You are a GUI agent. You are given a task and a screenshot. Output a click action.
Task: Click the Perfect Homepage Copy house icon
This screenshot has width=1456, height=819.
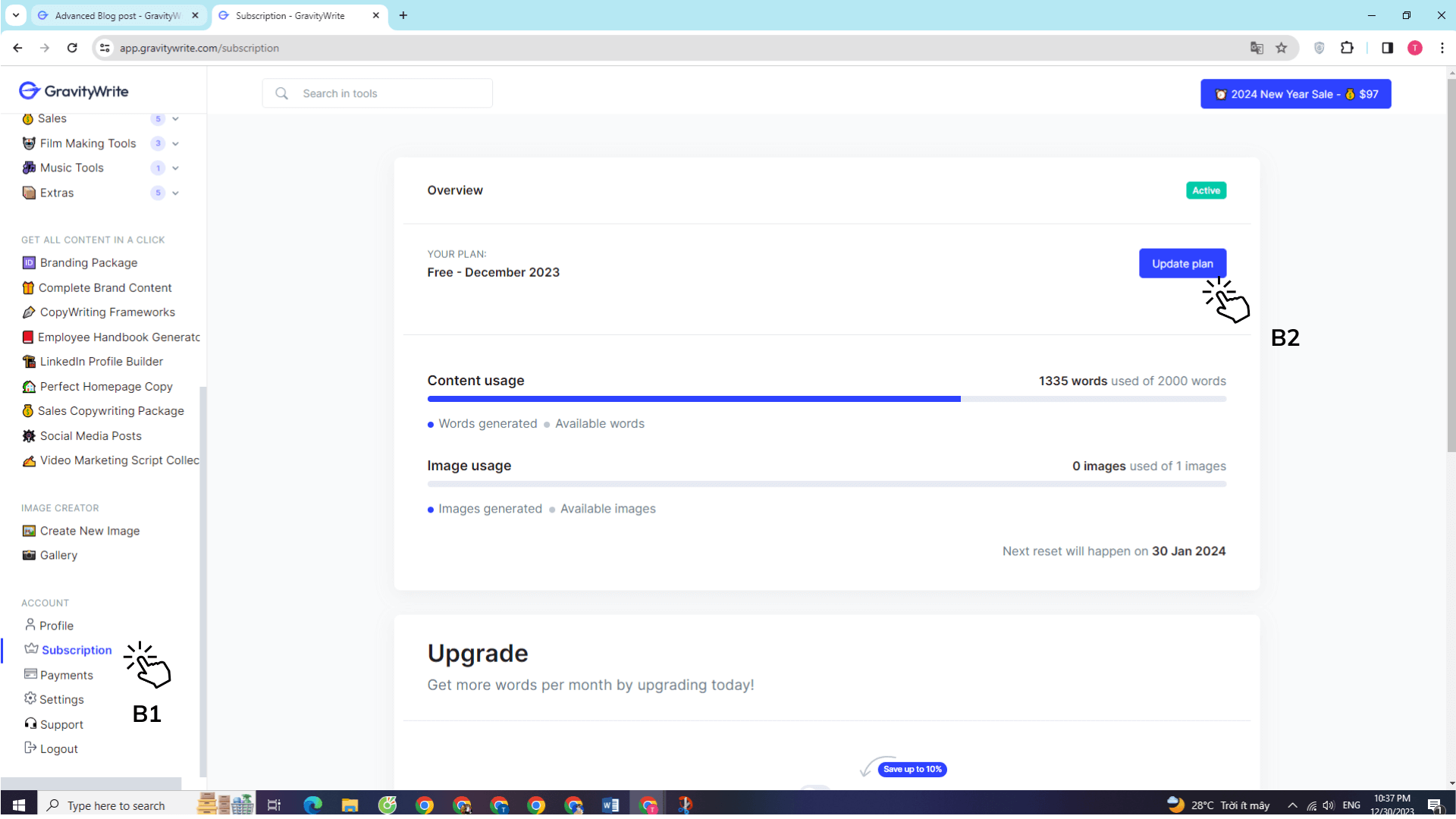coord(29,386)
